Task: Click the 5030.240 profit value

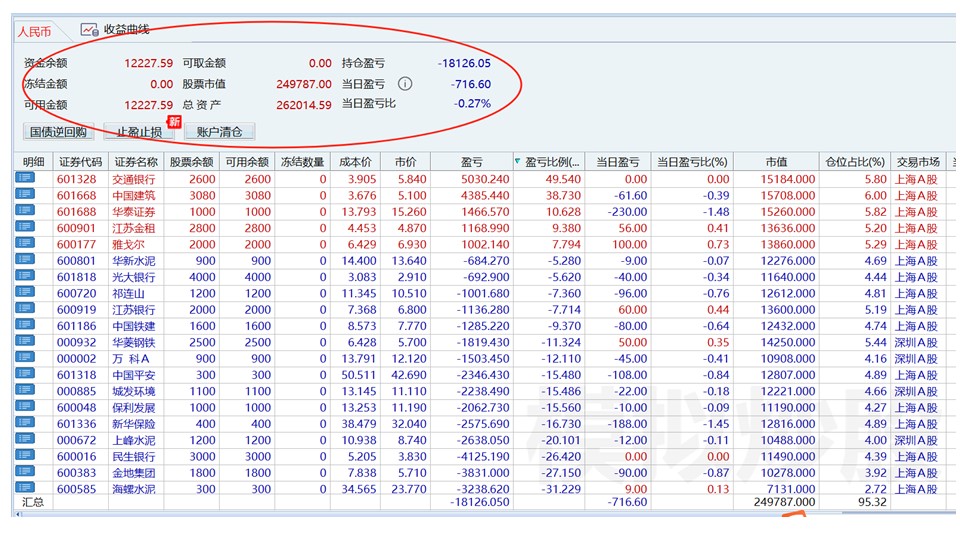Action: [x=485, y=179]
